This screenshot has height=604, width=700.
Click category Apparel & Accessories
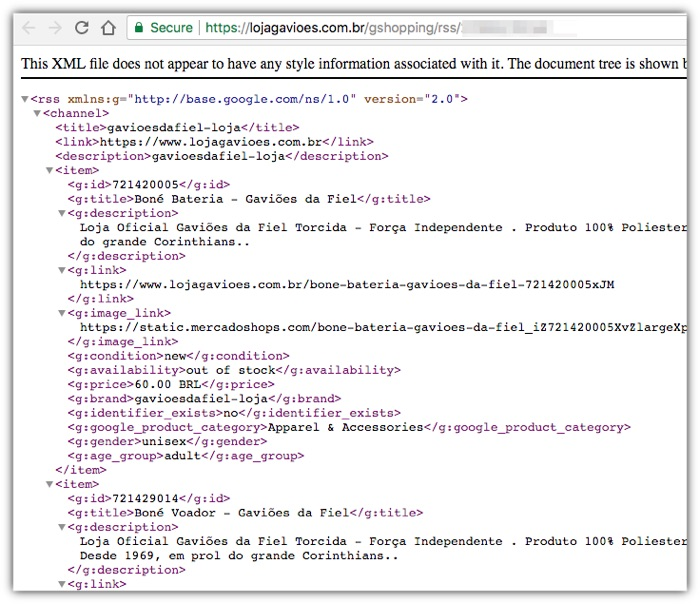click(346, 428)
